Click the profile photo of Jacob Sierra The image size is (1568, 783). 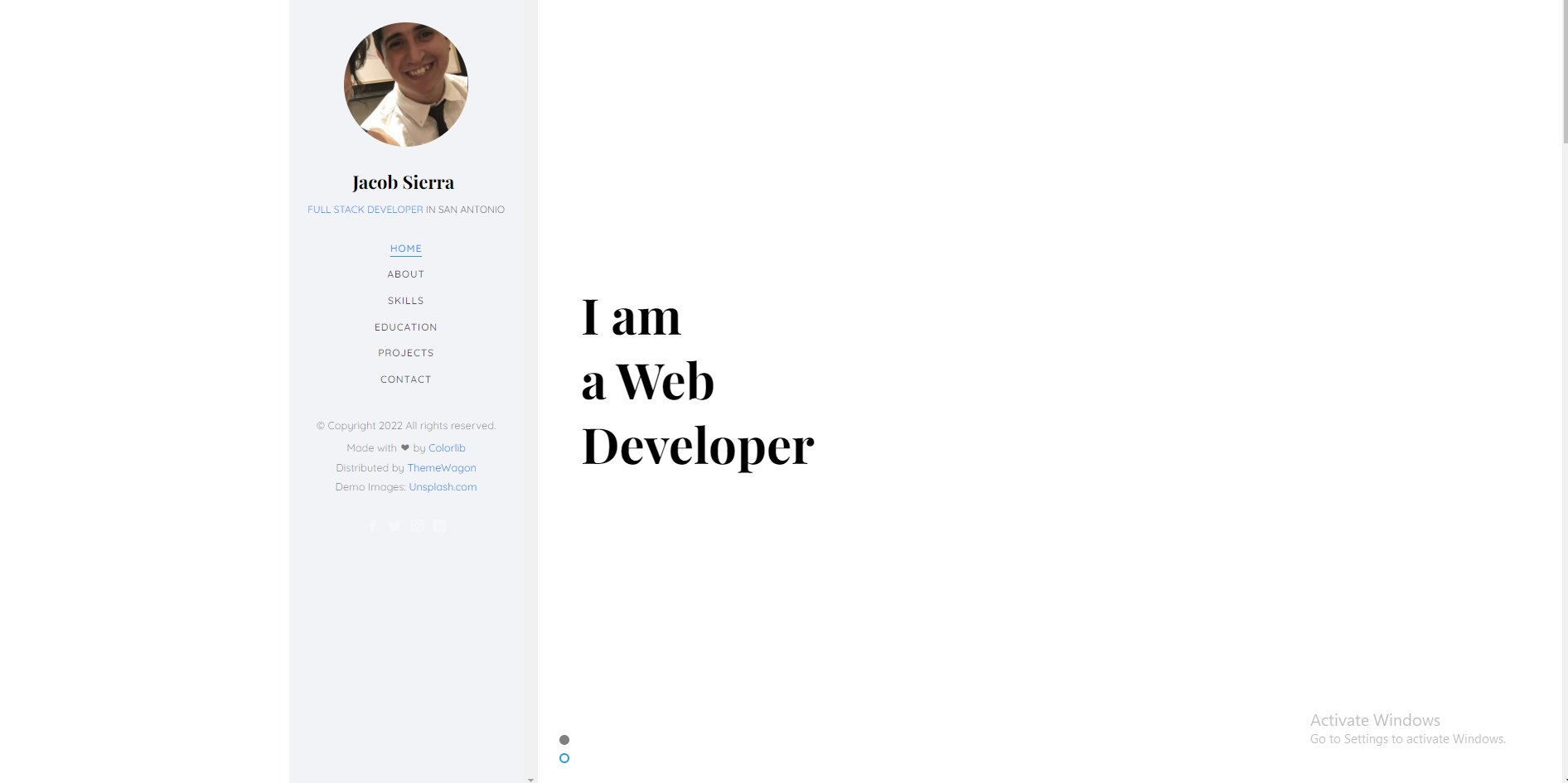[x=405, y=84]
